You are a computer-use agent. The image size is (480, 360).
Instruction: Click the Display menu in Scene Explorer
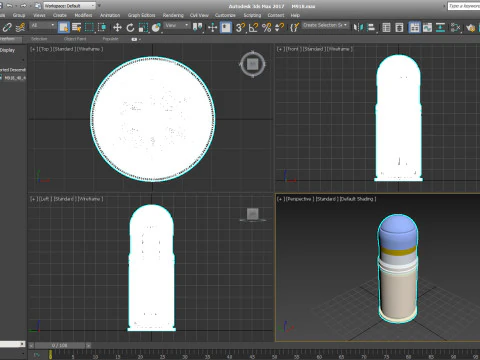tap(8, 50)
